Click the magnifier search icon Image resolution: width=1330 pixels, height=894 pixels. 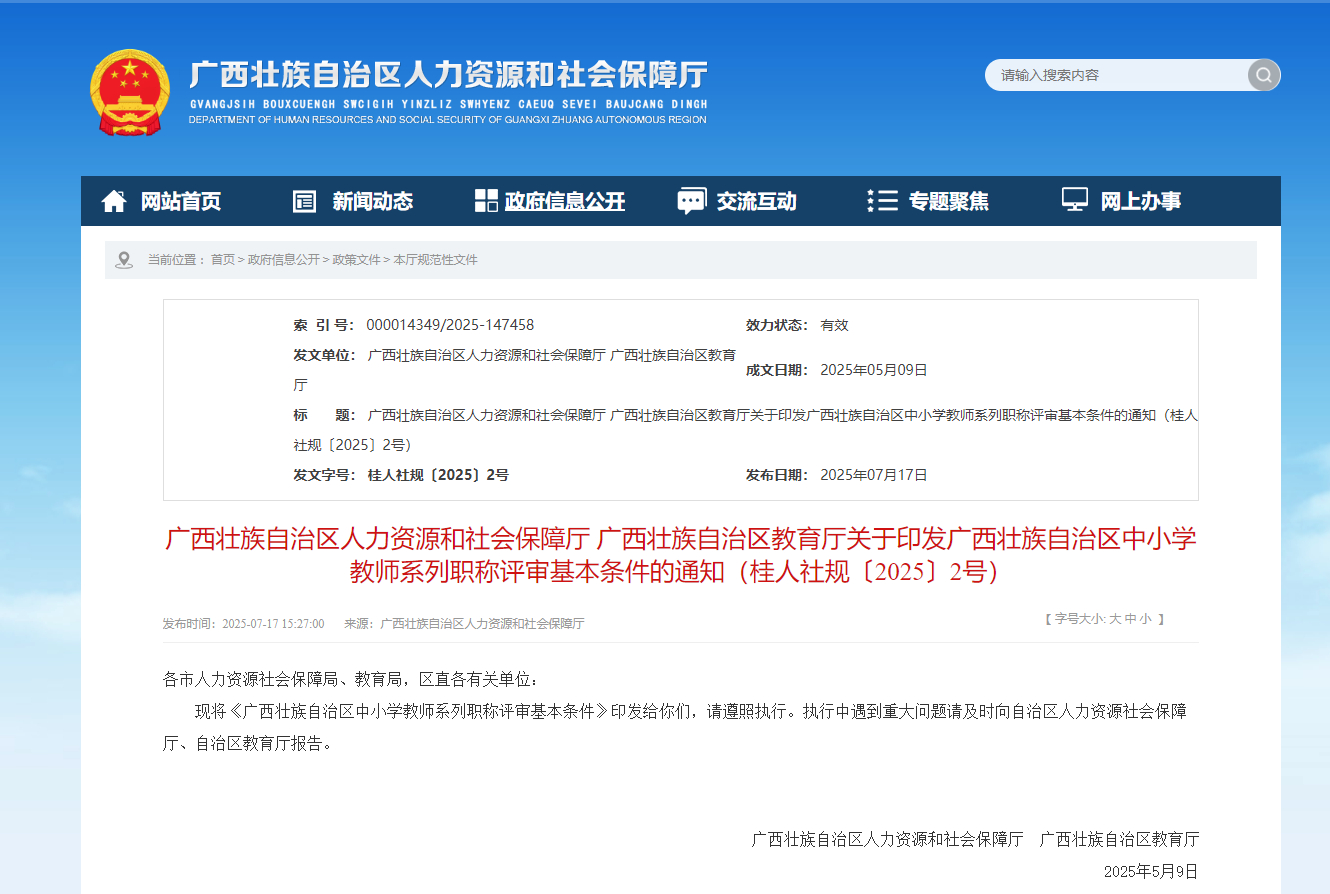[1263, 75]
